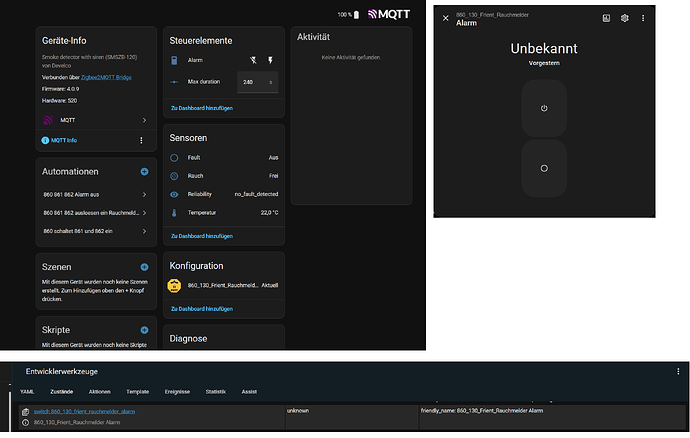
Task: Click the Diagnose card heading
Action: coord(188,339)
